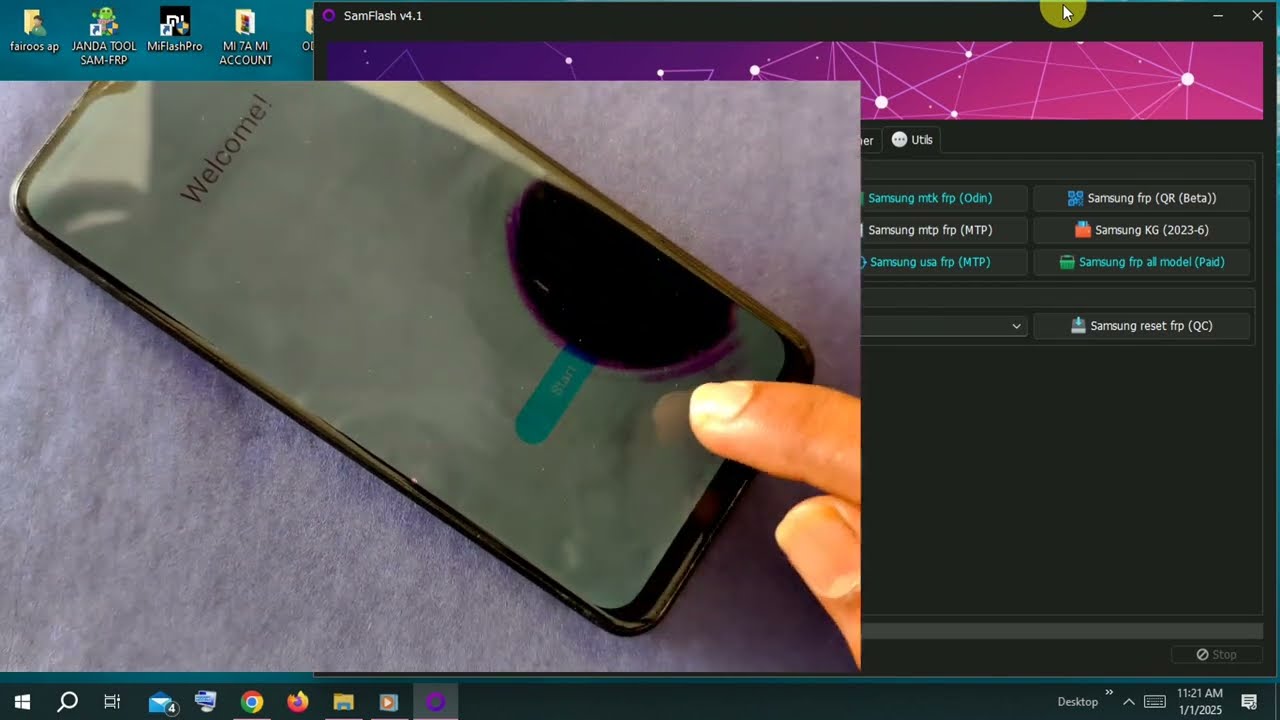Select the JANDA TOOL SAM-FRP desktop icon

(104, 37)
